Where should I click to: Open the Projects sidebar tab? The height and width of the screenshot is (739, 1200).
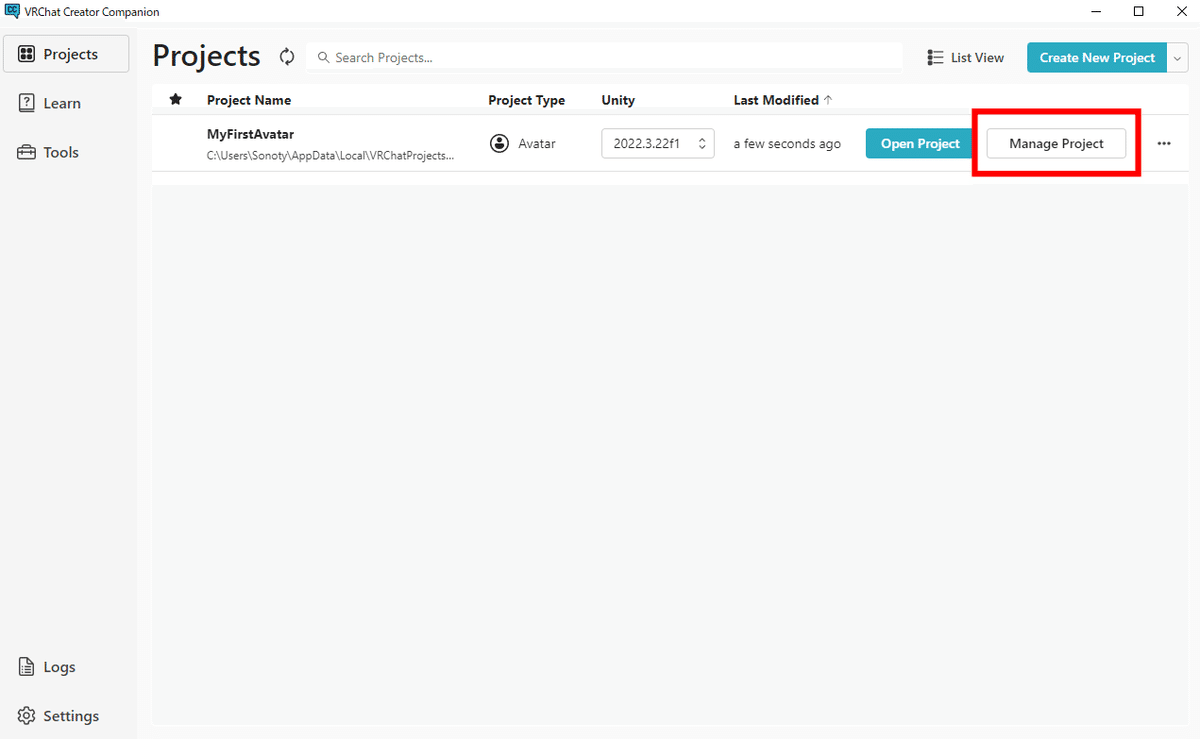[66, 54]
